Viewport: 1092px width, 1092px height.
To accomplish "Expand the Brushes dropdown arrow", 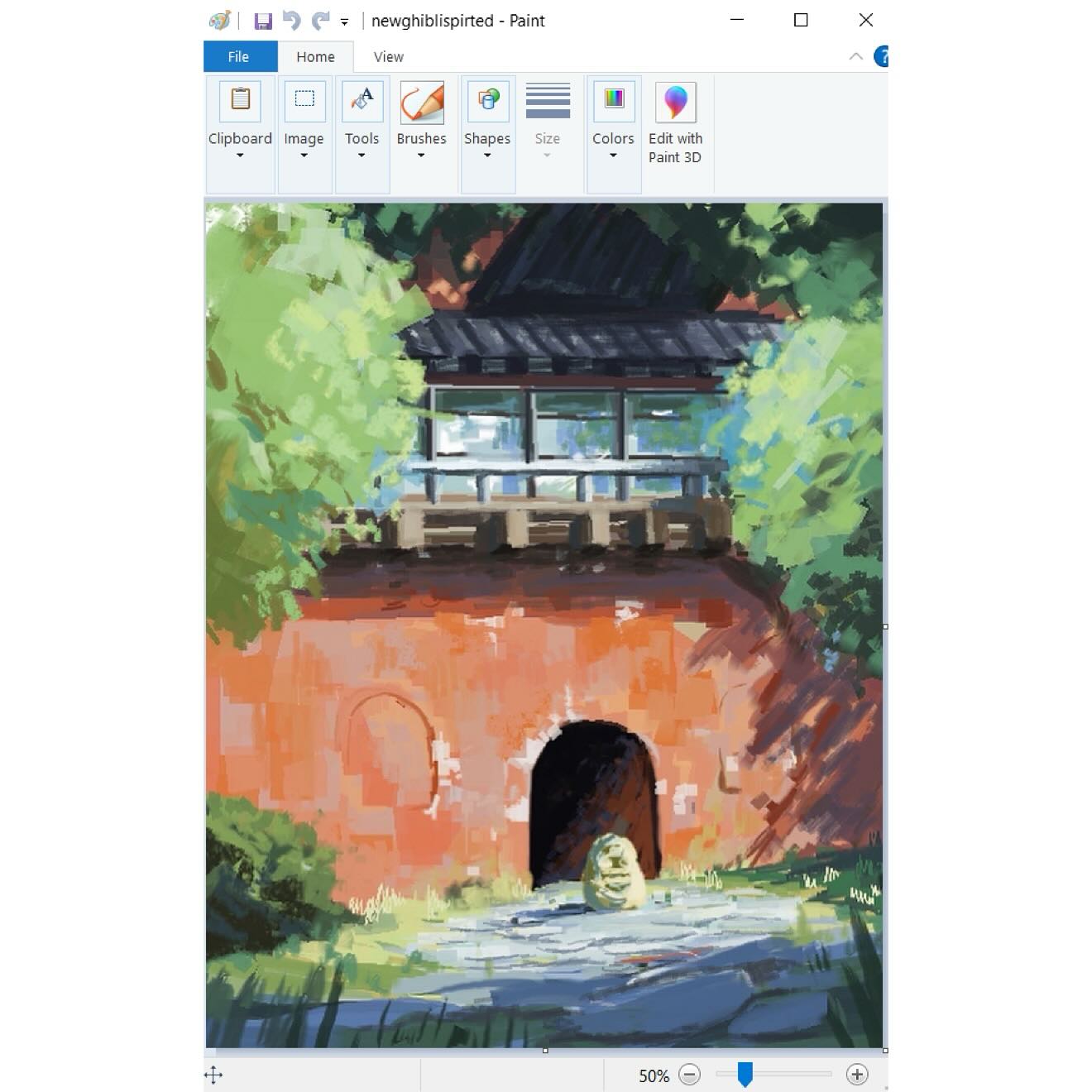I will click(421, 156).
